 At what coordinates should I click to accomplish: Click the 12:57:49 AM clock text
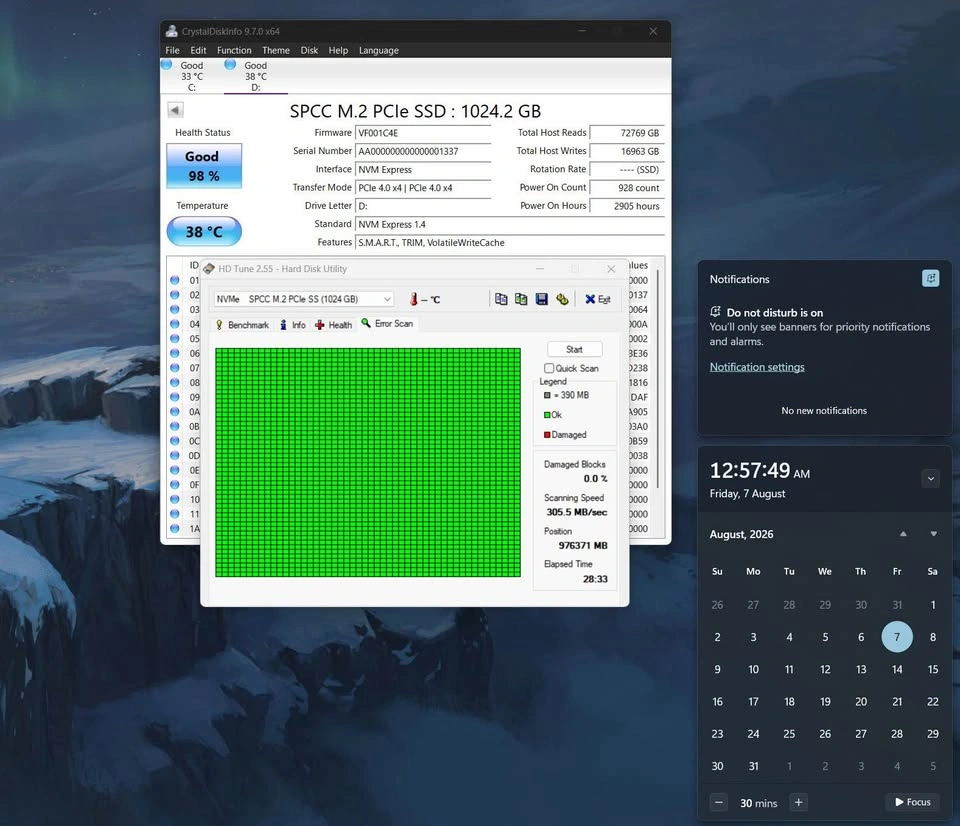point(759,470)
